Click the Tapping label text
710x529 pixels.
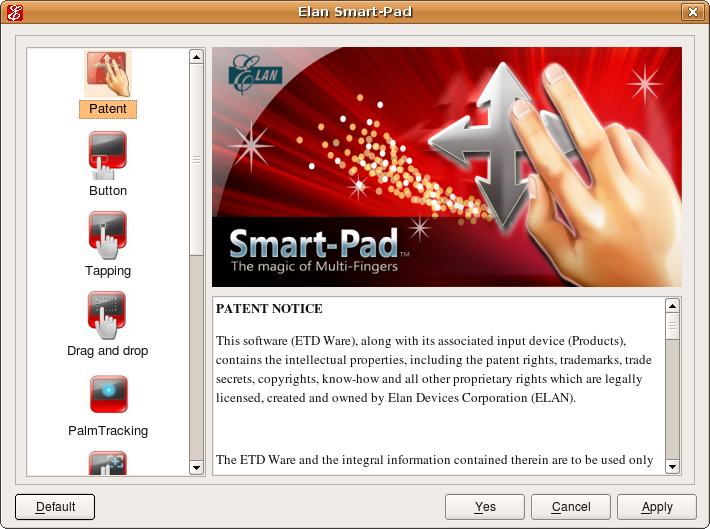pos(108,271)
